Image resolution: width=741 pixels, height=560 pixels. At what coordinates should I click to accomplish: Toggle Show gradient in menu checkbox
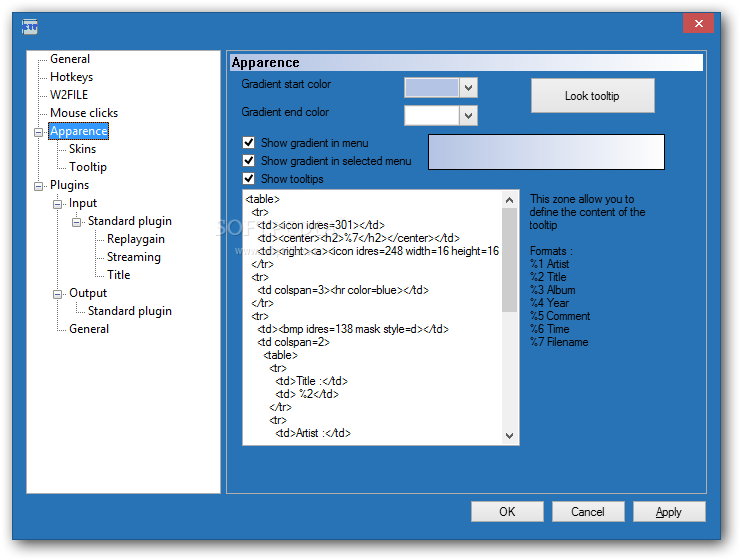pyautogui.click(x=249, y=142)
